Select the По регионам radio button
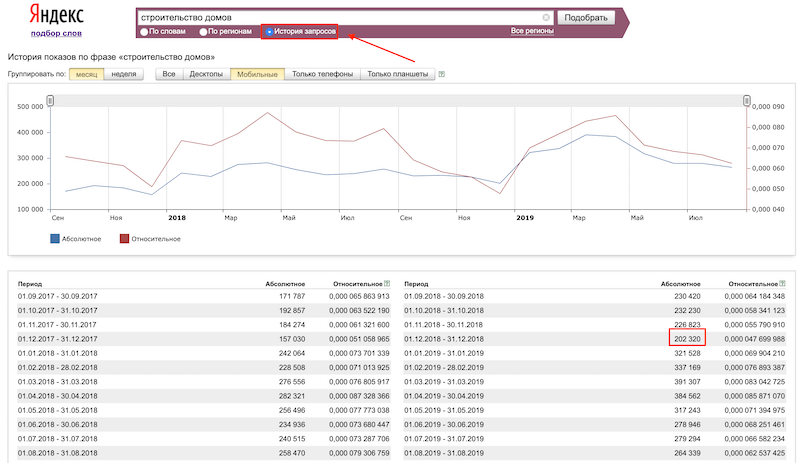 point(203,32)
